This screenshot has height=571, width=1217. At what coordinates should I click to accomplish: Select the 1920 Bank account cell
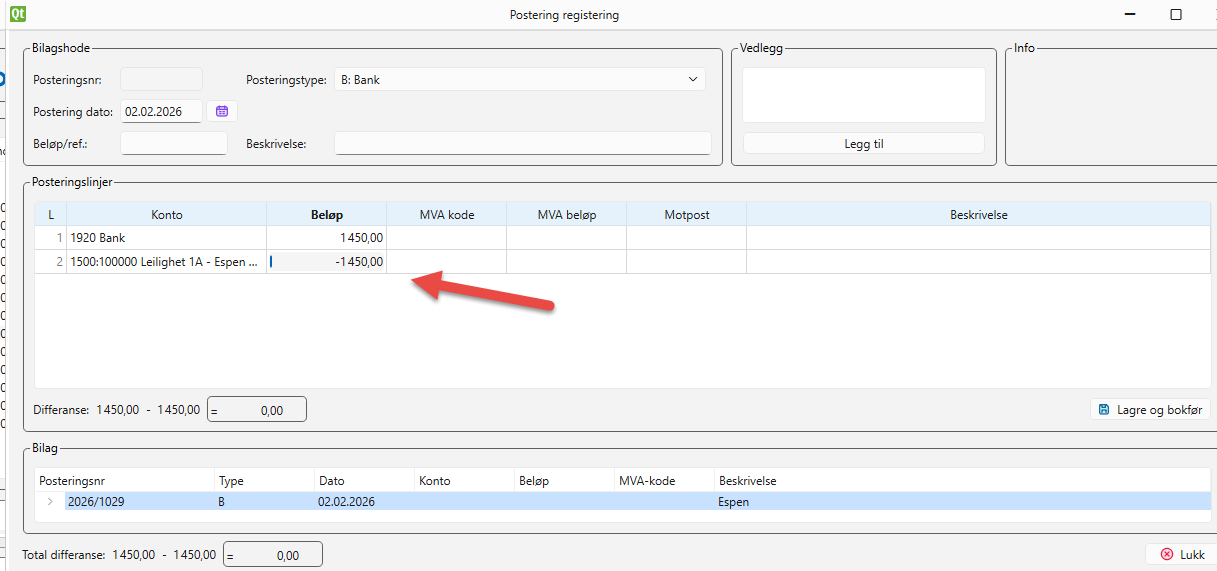pyautogui.click(x=167, y=238)
